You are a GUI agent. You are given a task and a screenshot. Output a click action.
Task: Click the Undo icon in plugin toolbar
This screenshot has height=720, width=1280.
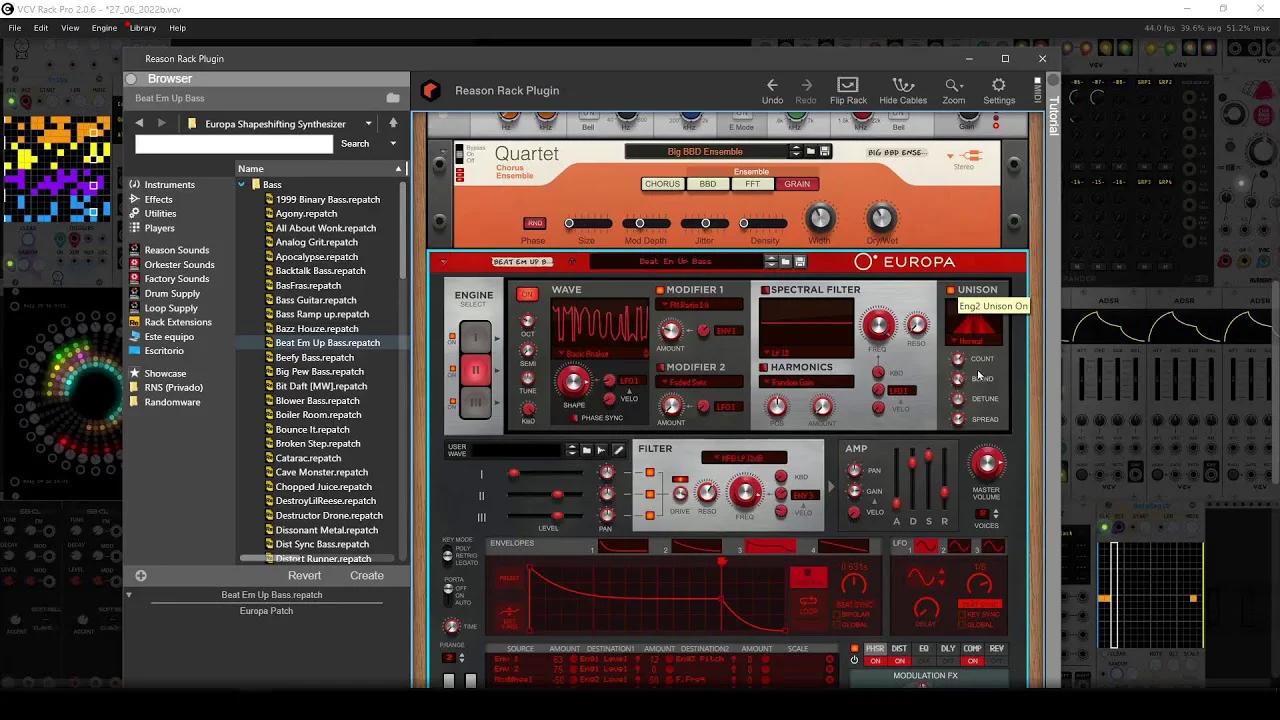[772, 86]
